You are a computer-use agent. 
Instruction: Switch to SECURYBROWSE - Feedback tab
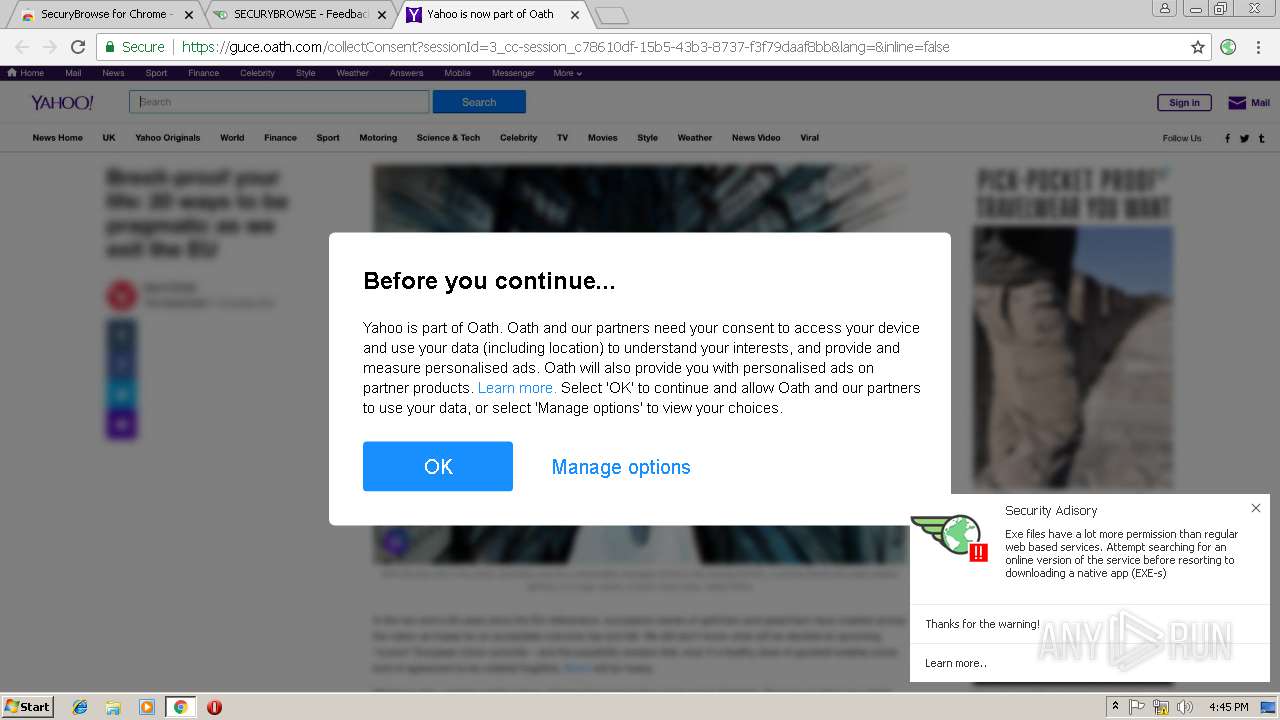click(300, 15)
